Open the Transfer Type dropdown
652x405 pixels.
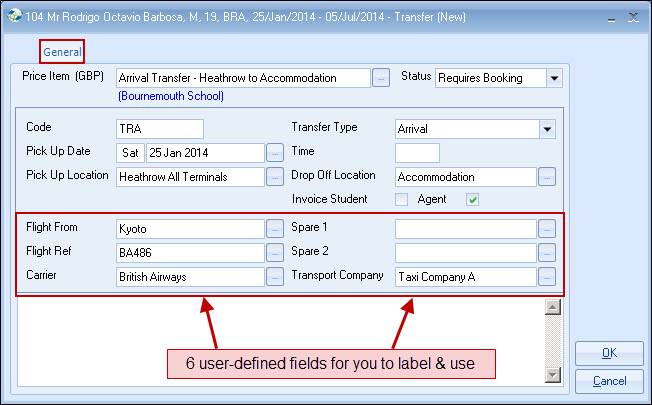(546, 129)
